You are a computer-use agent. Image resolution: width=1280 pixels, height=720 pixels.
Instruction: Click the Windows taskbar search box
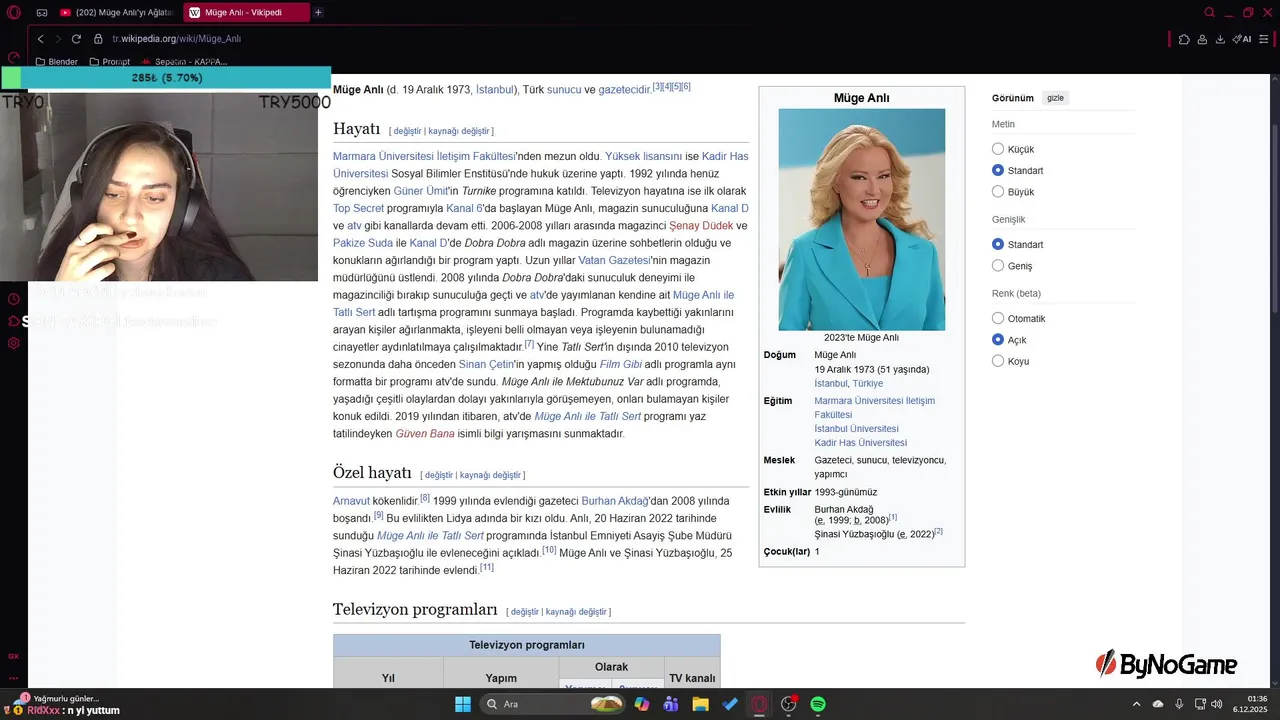[553, 704]
